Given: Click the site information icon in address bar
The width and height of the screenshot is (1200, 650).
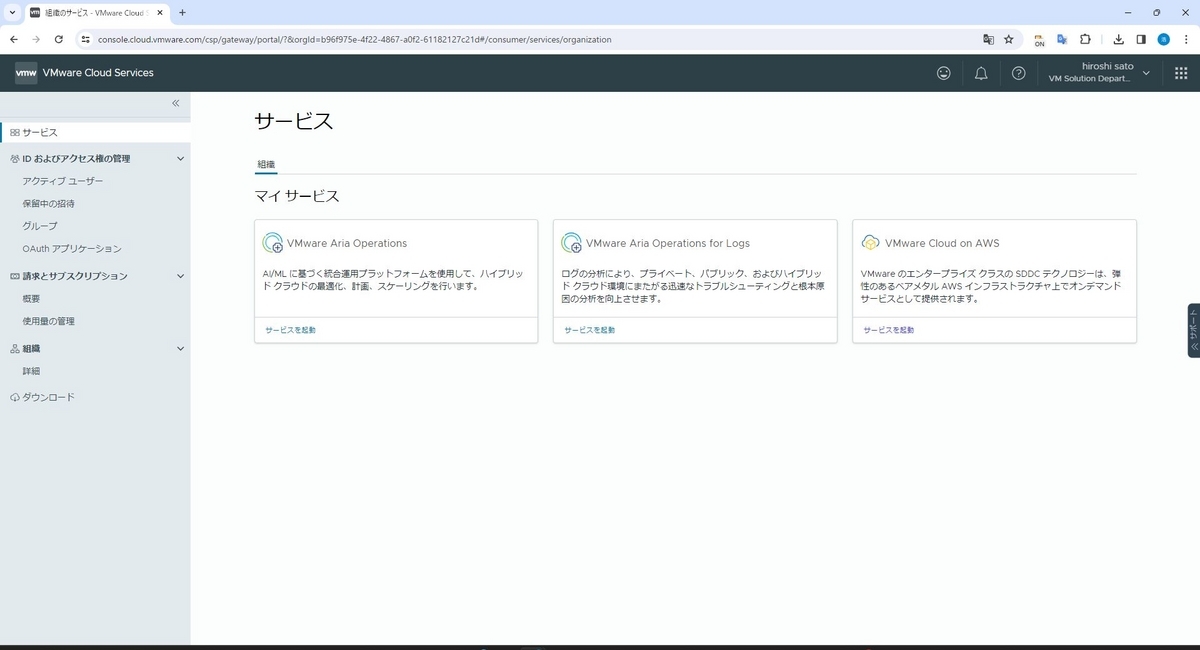Looking at the screenshot, I should coord(85,39).
